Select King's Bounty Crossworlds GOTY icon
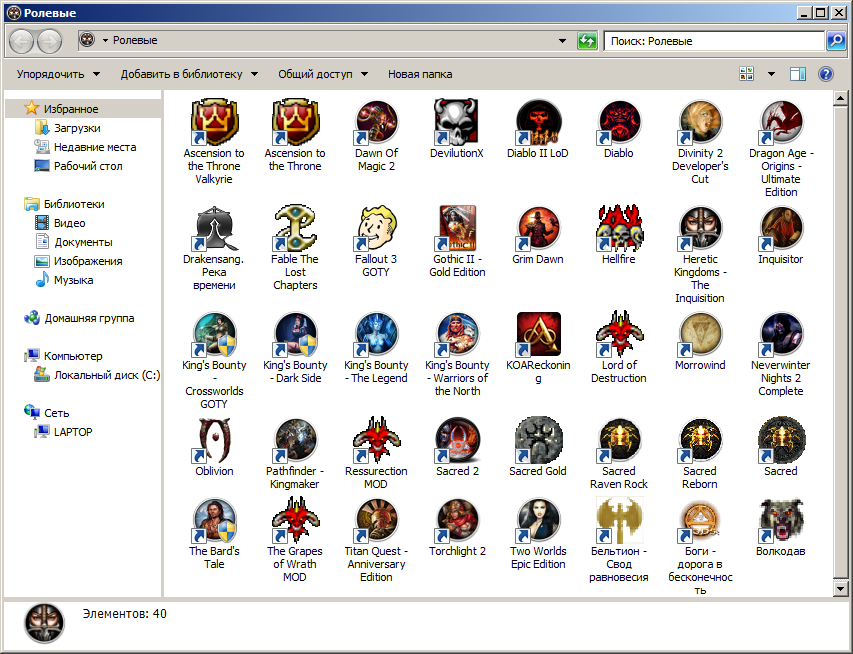Screen dimensions: 853x654 tap(214, 334)
